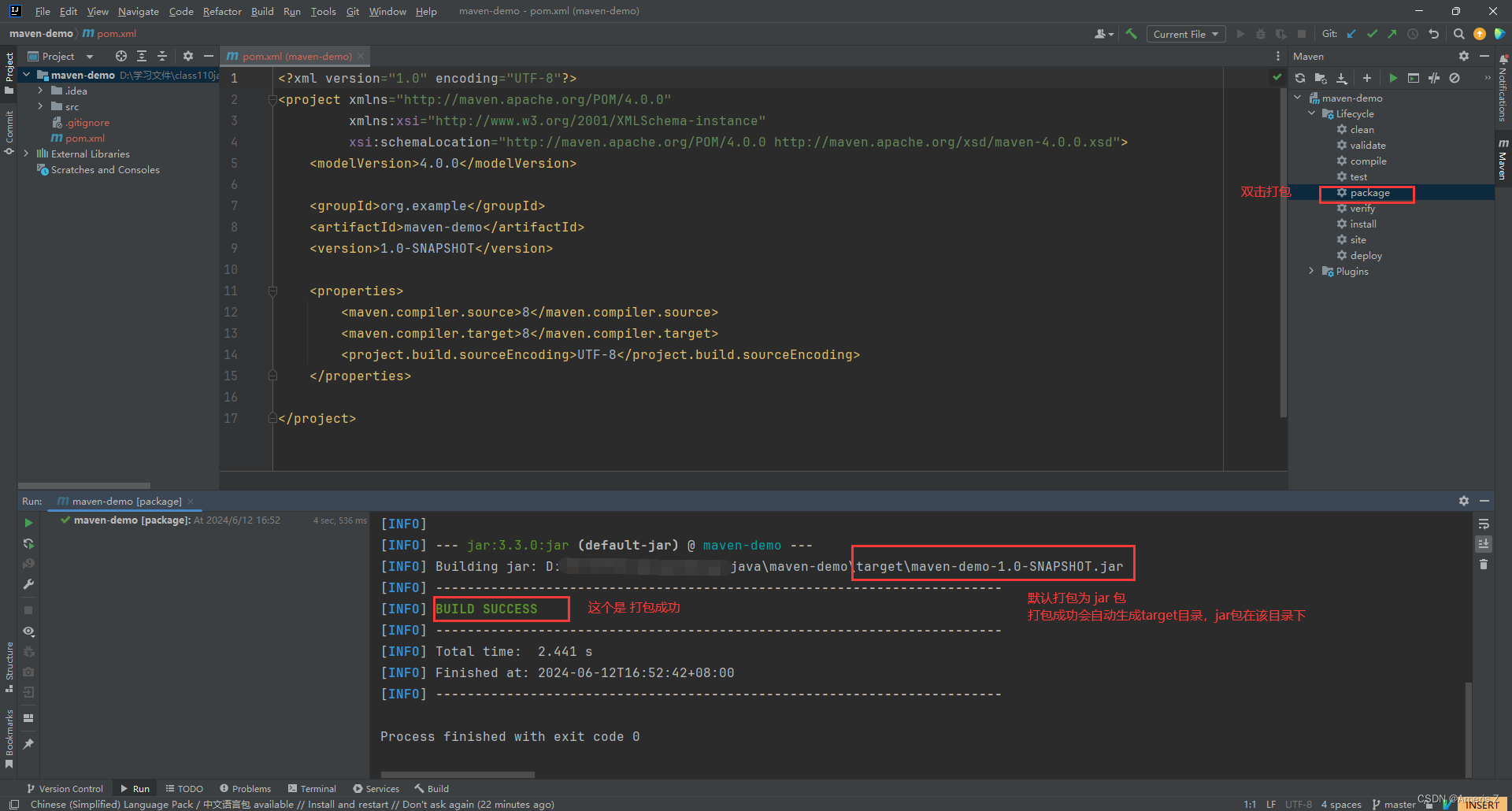Image resolution: width=1512 pixels, height=811 pixels.
Task: Collapse Lifecycle node in Maven panel
Action: click(x=1311, y=113)
